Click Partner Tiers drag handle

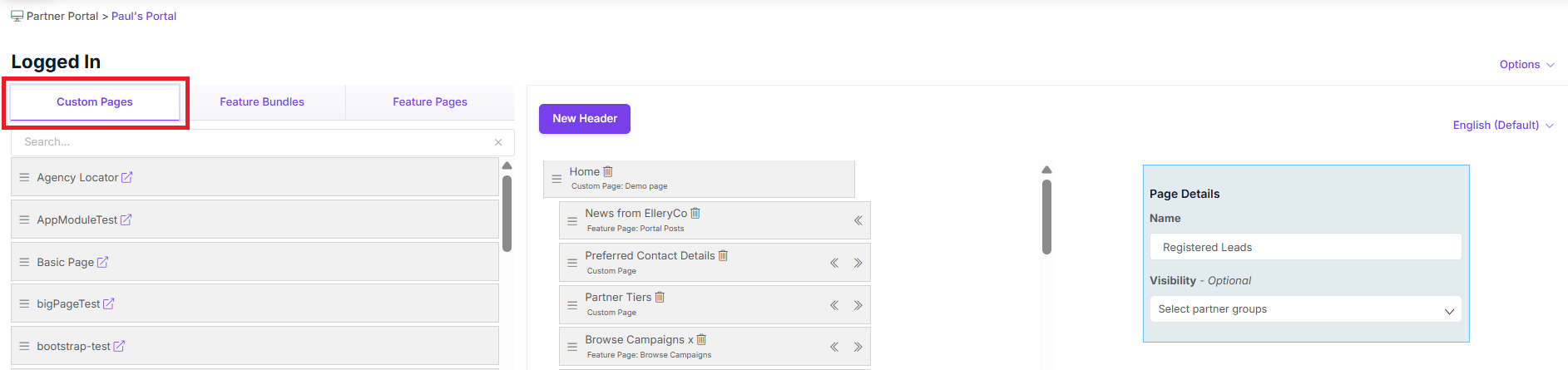point(572,305)
